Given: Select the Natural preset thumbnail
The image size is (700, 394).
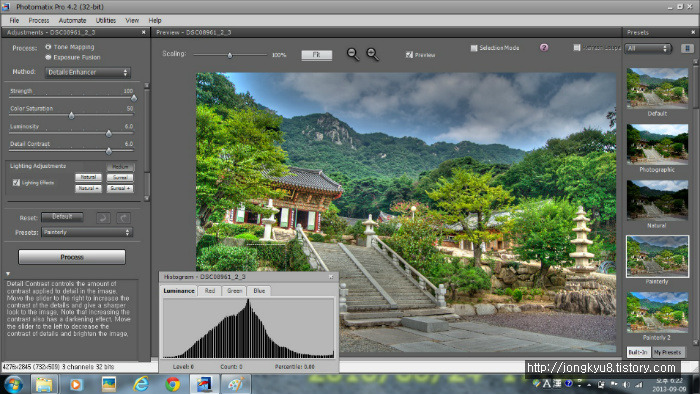Looking at the screenshot, I should pos(657,200).
